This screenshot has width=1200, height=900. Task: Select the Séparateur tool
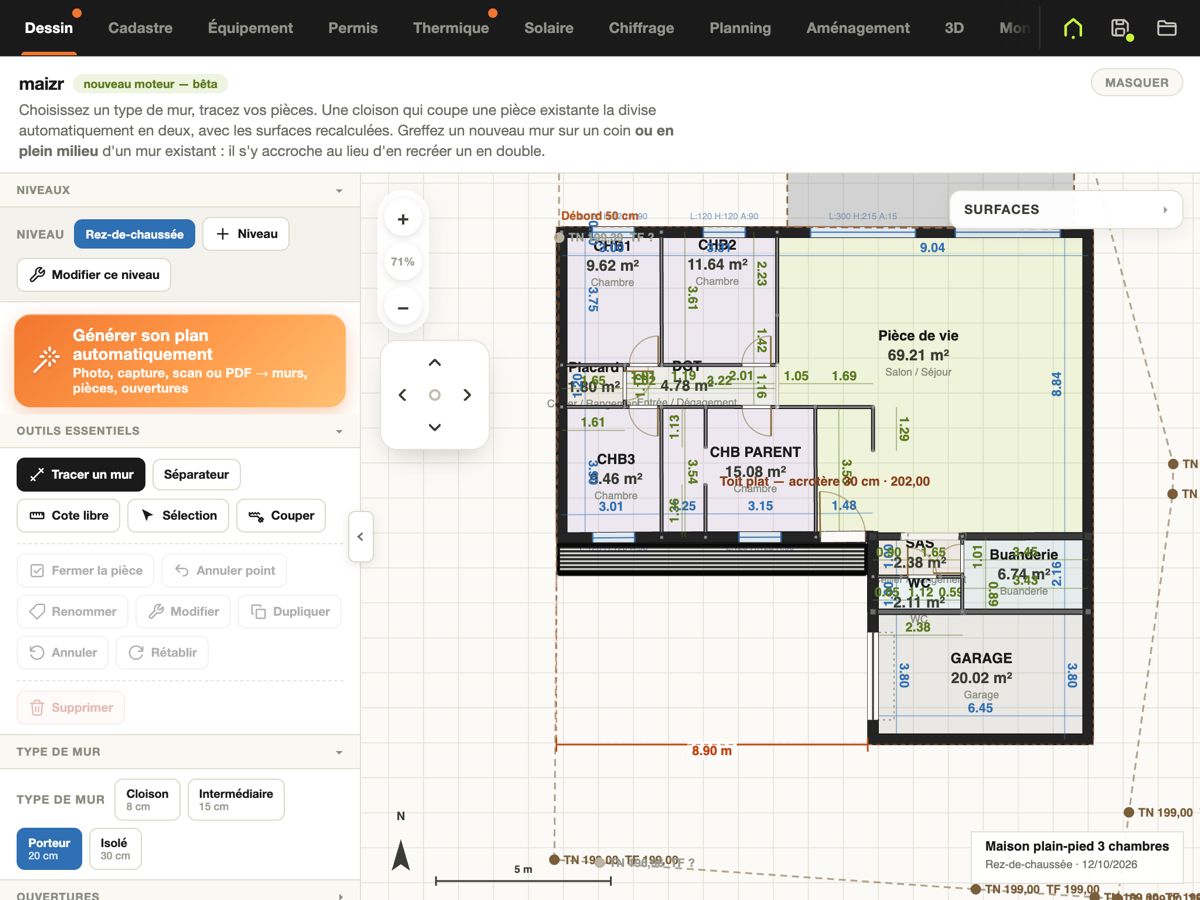(196, 475)
